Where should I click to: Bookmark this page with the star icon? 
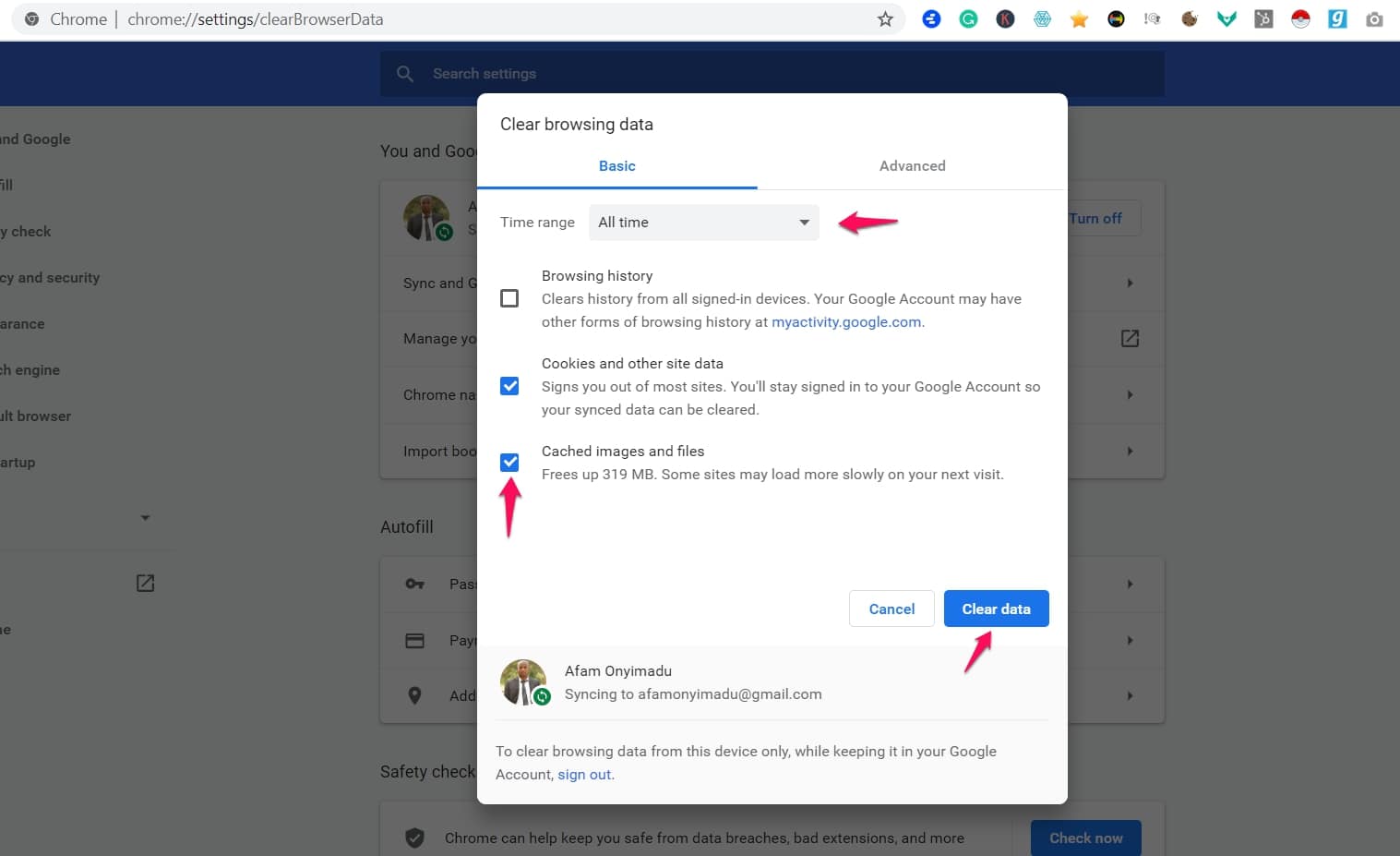point(885,19)
